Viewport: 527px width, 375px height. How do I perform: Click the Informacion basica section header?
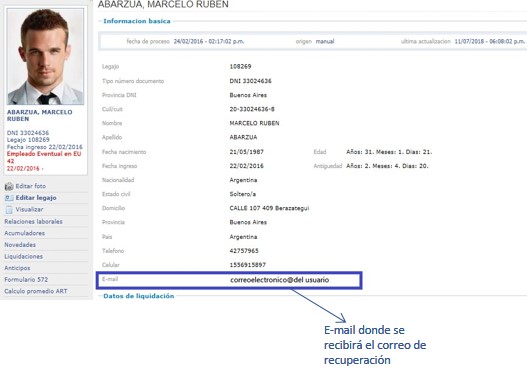(x=137, y=21)
